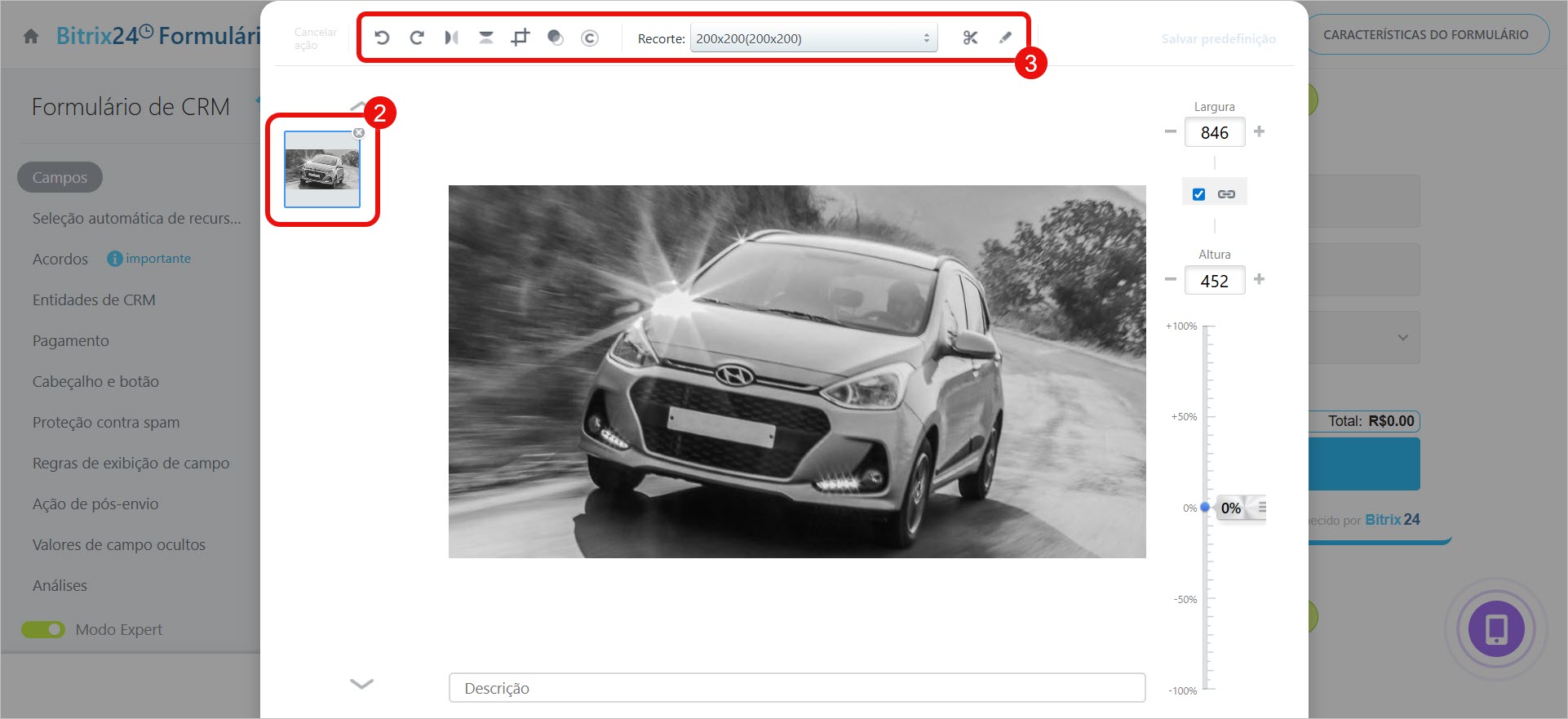Open Ação de pós-envio menu item
The height and width of the screenshot is (719, 1568).
pyautogui.click(x=95, y=504)
